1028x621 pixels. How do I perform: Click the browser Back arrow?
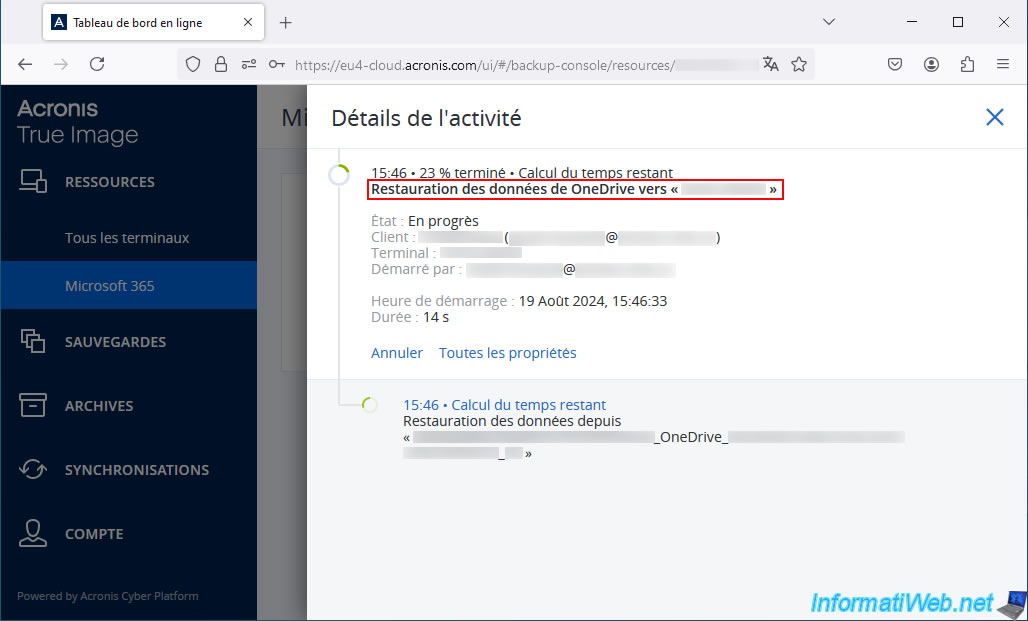pos(25,64)
